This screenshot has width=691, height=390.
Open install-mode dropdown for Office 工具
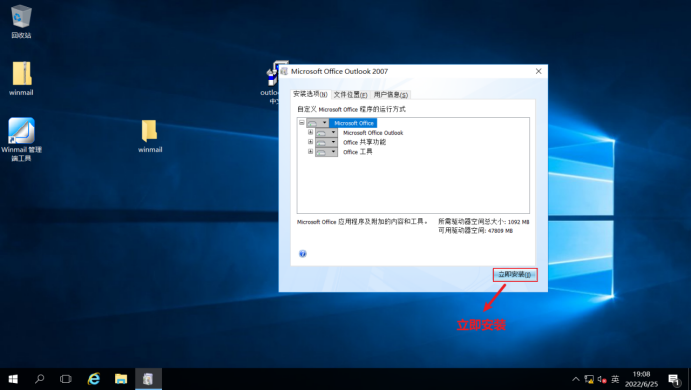(327, 152)
